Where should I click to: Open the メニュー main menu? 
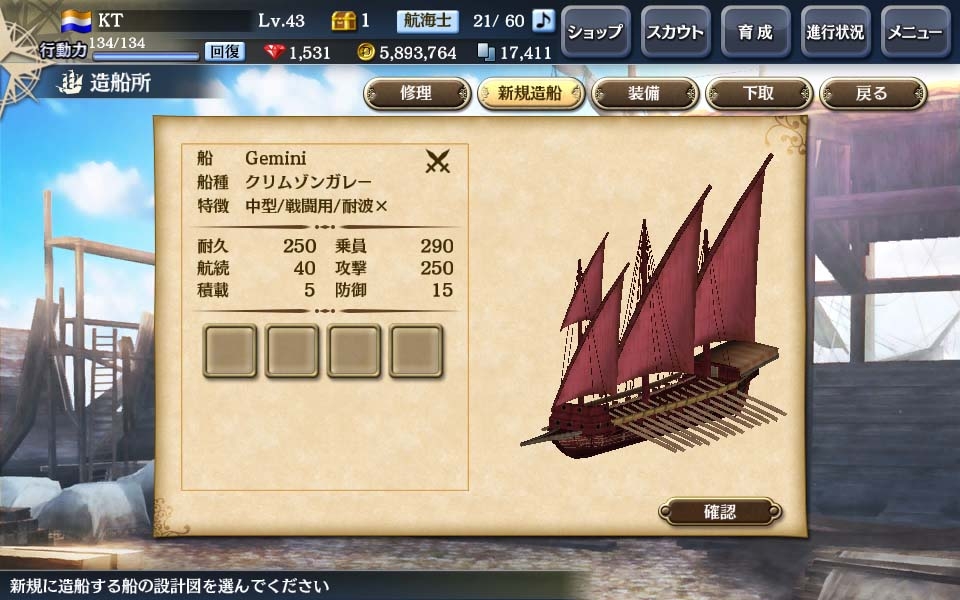pos(916,32)
